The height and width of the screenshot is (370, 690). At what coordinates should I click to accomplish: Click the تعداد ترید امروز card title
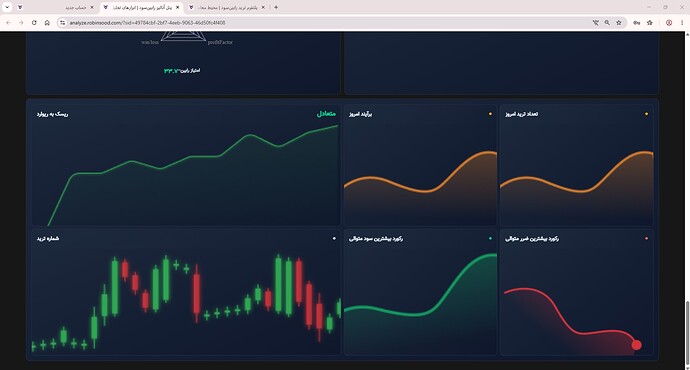[x=521, y=114]
